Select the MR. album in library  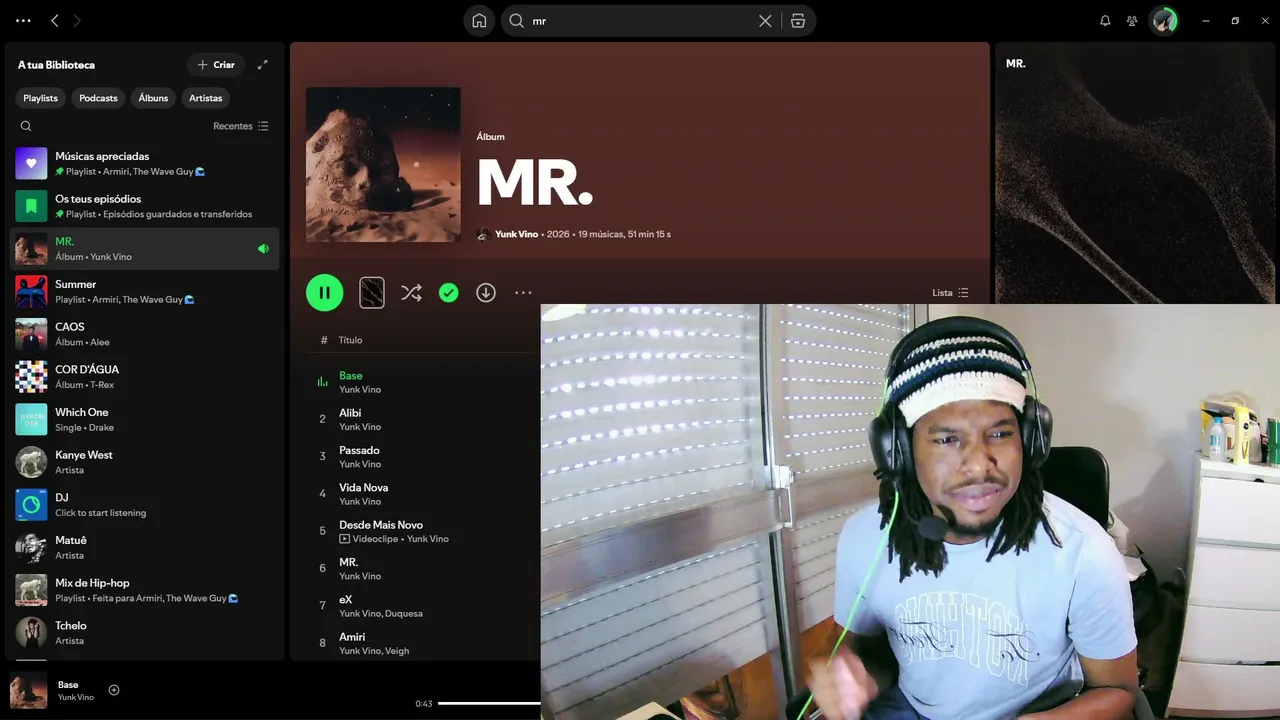click(145, 249)
